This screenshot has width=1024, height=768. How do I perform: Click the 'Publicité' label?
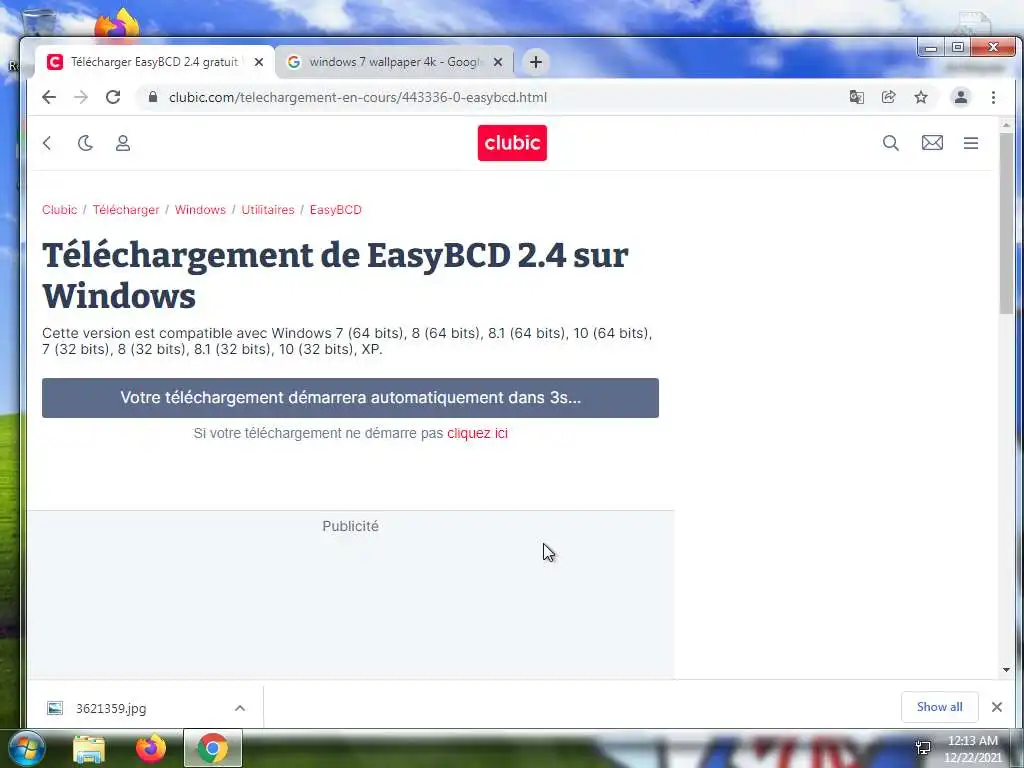pyautogui.click(x=350, y=526)
